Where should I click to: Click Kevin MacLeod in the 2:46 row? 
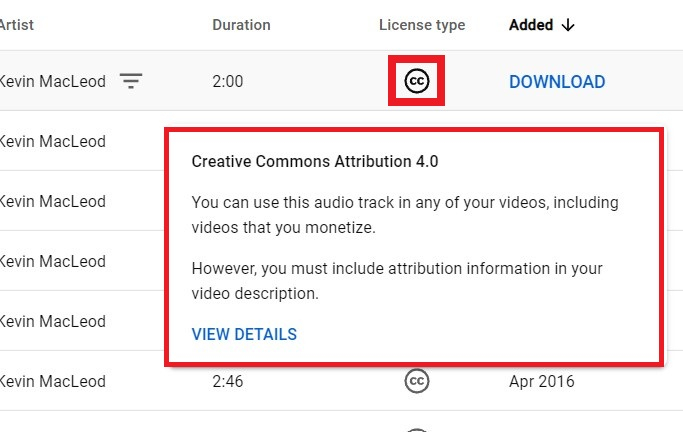53,381
